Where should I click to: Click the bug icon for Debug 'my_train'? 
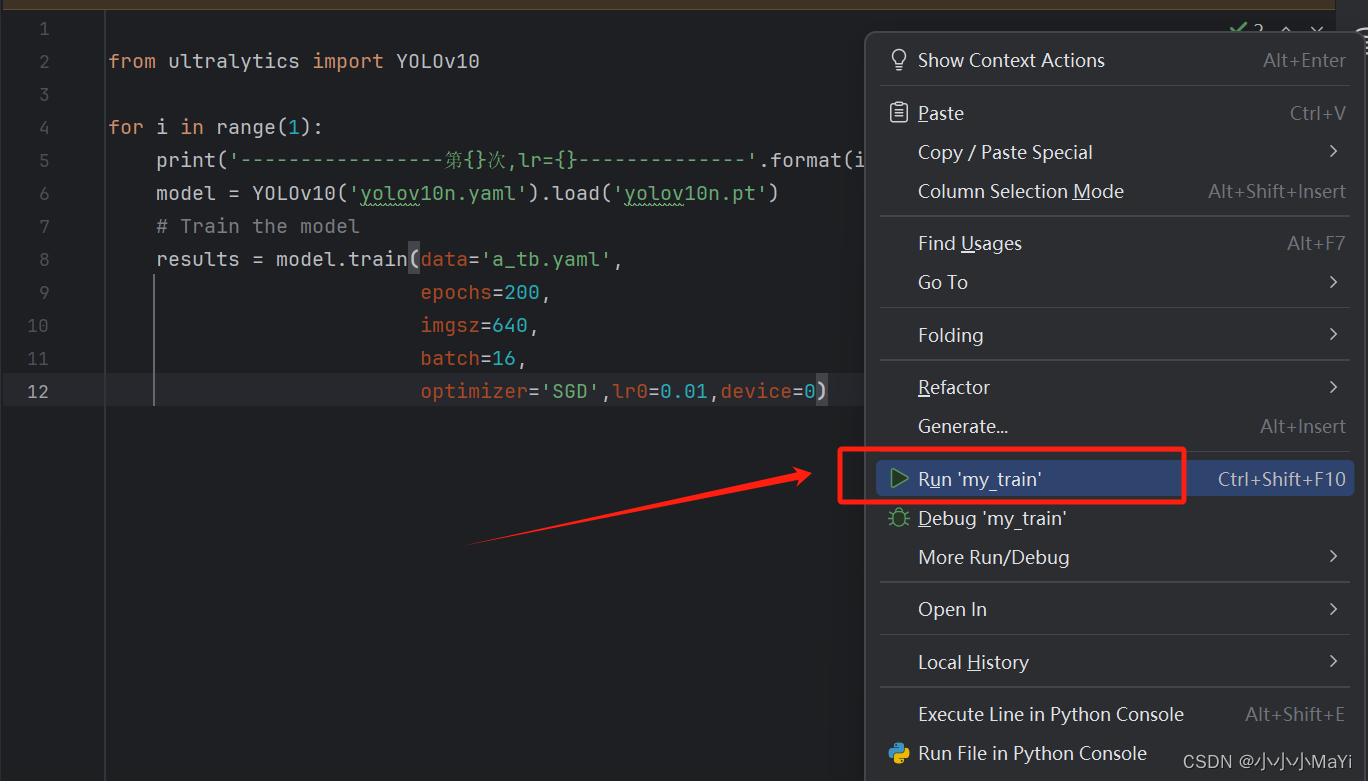click(899, 518)
